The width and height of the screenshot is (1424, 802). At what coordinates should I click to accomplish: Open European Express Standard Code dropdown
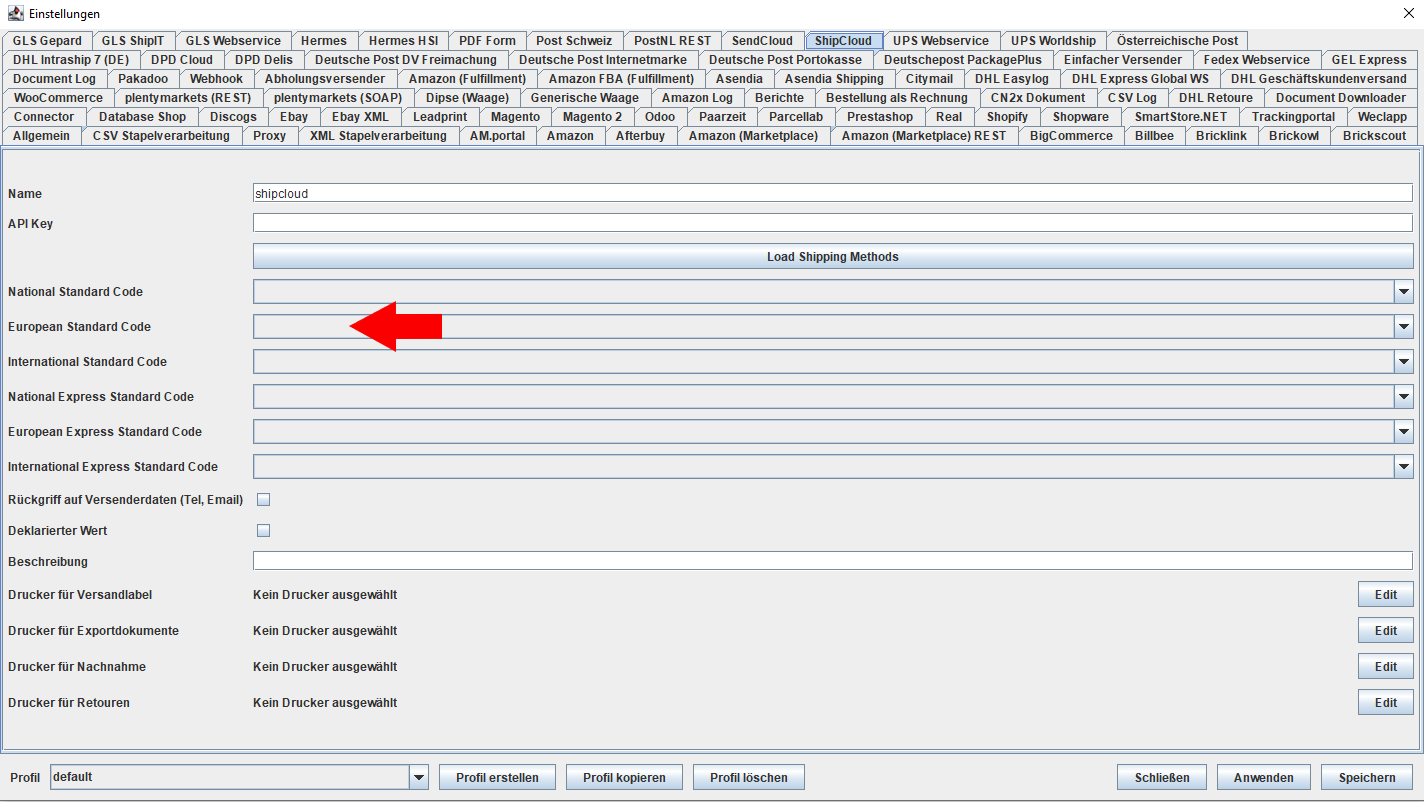coord(832,432)
